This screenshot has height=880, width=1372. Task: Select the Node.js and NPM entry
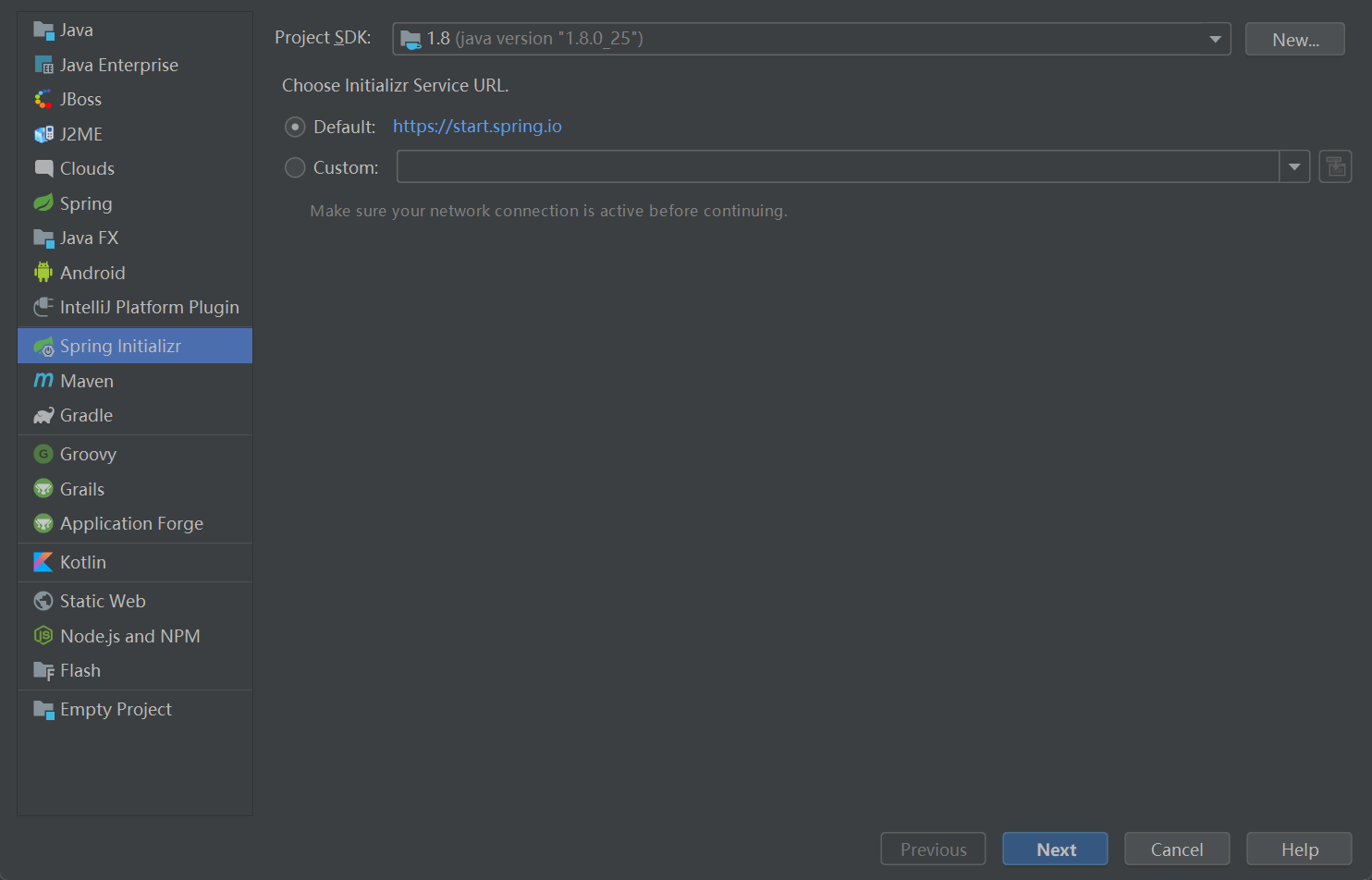(x=135, y=636)
